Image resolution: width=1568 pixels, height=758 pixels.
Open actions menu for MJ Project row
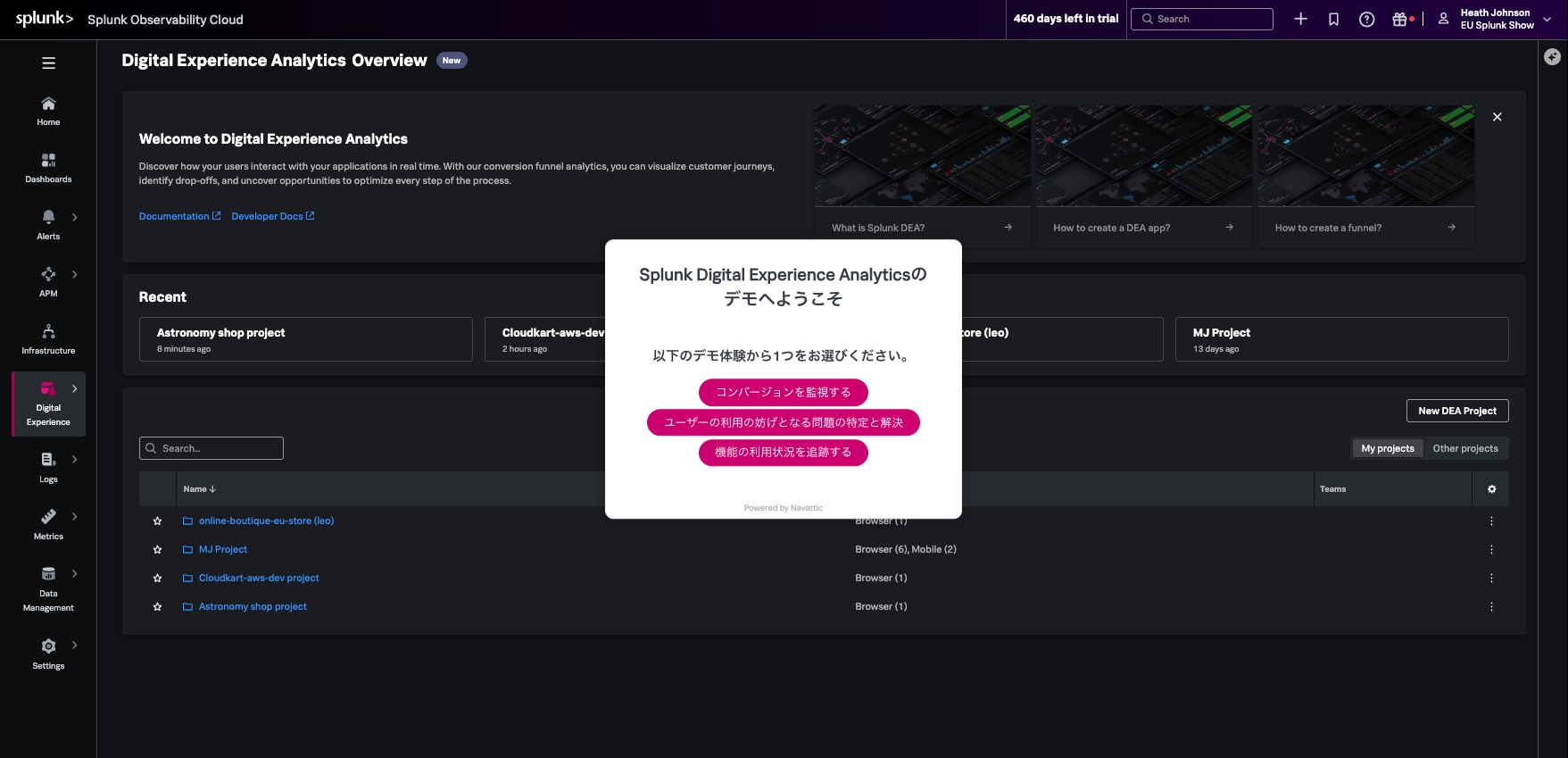(x=1491, y=550)
